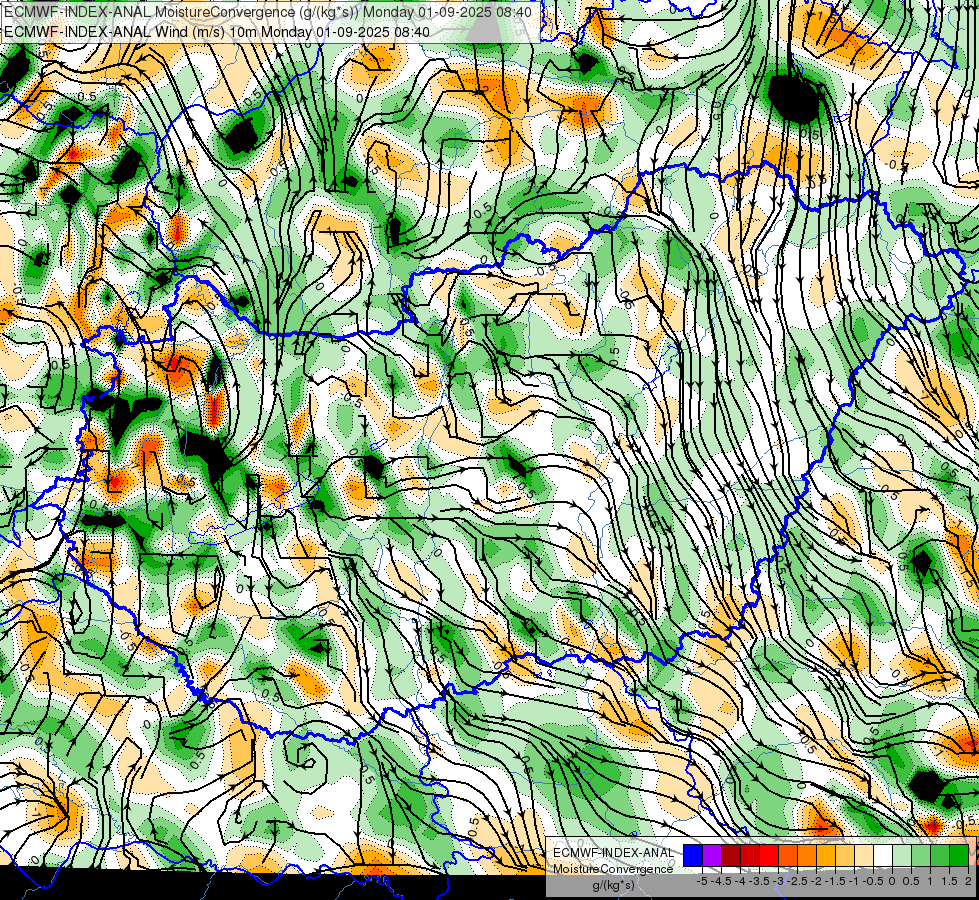Screen dimensions: 979x900
Task: Click the -1 legend scale value
Action: [x=854, y=881]
